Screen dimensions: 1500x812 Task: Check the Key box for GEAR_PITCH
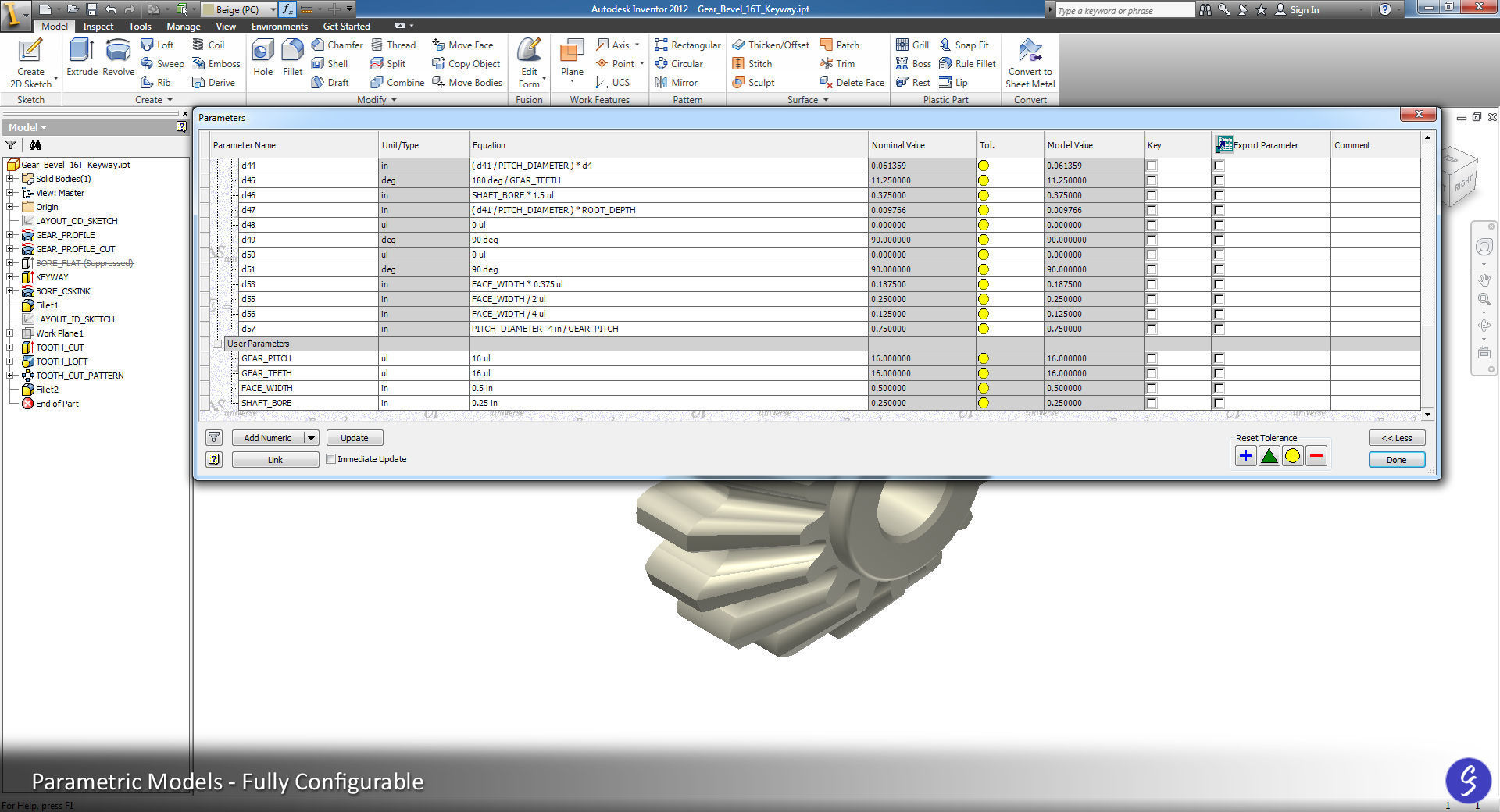point(1152,358)
